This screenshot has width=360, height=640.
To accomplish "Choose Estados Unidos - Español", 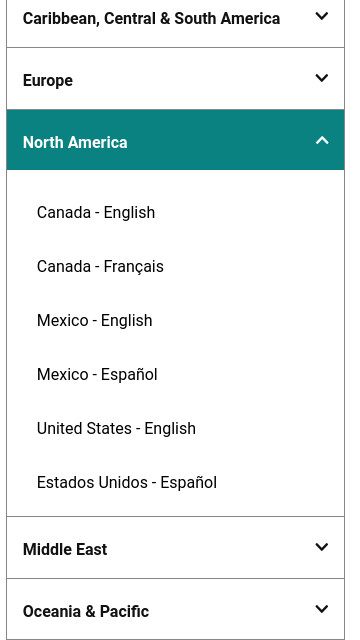I will 127,482.
